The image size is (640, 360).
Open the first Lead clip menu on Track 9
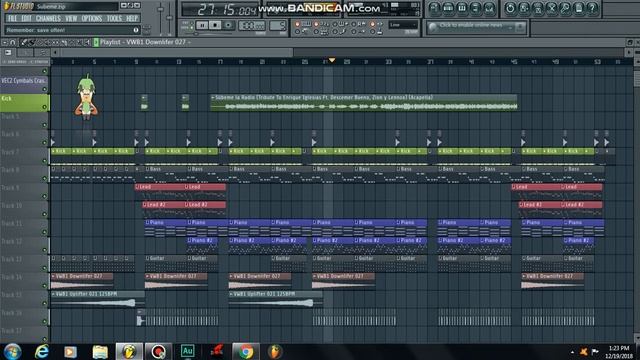point(138,187)
